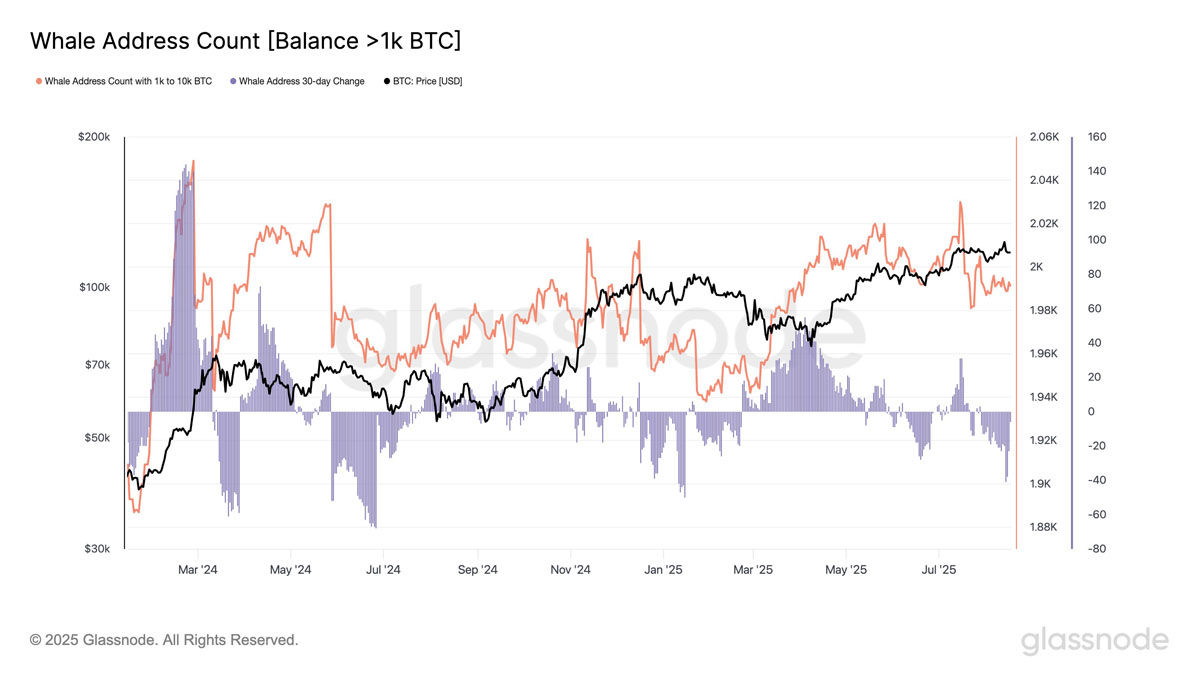Select the Nov '24 label on the time axis
This screenshot has width=1200, height=675.
point(569,570)
